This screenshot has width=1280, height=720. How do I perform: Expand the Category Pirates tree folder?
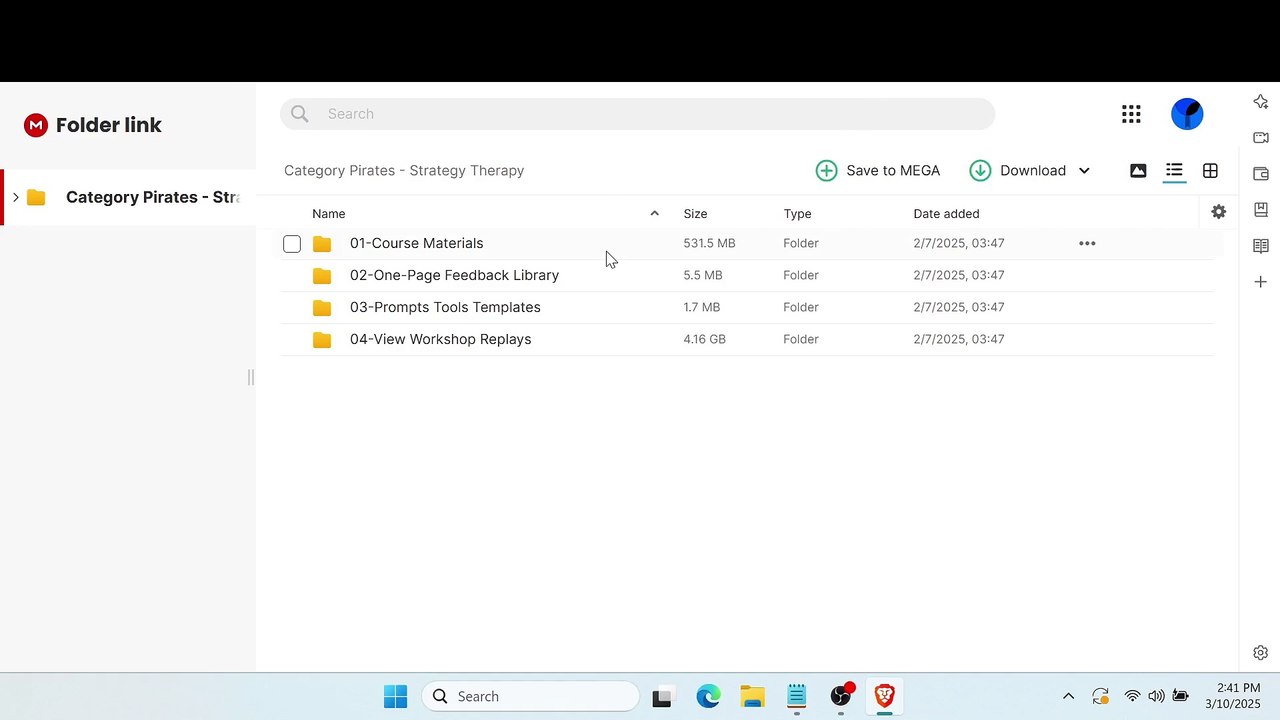tap(16, 197)
